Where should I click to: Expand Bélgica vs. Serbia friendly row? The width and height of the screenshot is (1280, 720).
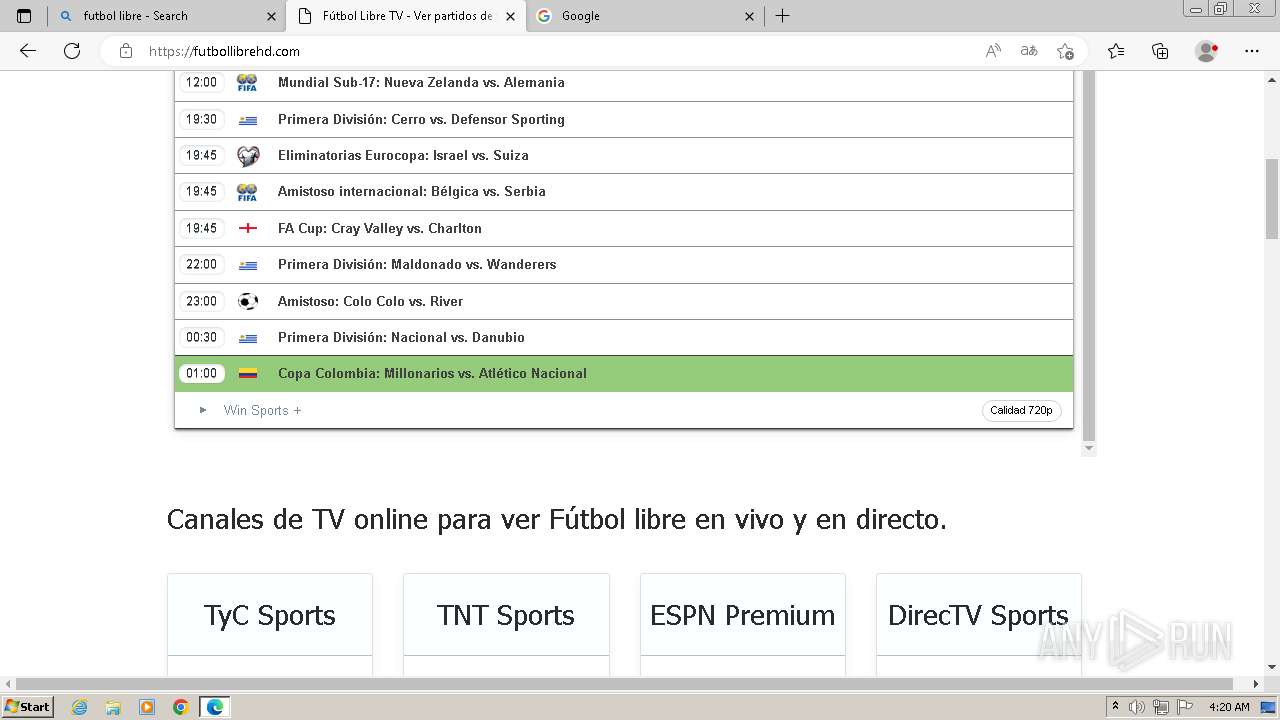[624, 192]
